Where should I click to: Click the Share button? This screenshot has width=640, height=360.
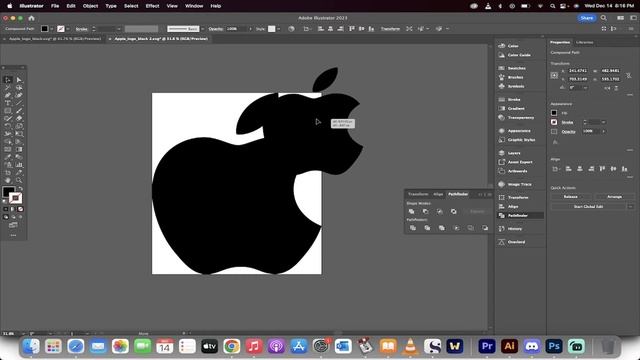point(587,18)
